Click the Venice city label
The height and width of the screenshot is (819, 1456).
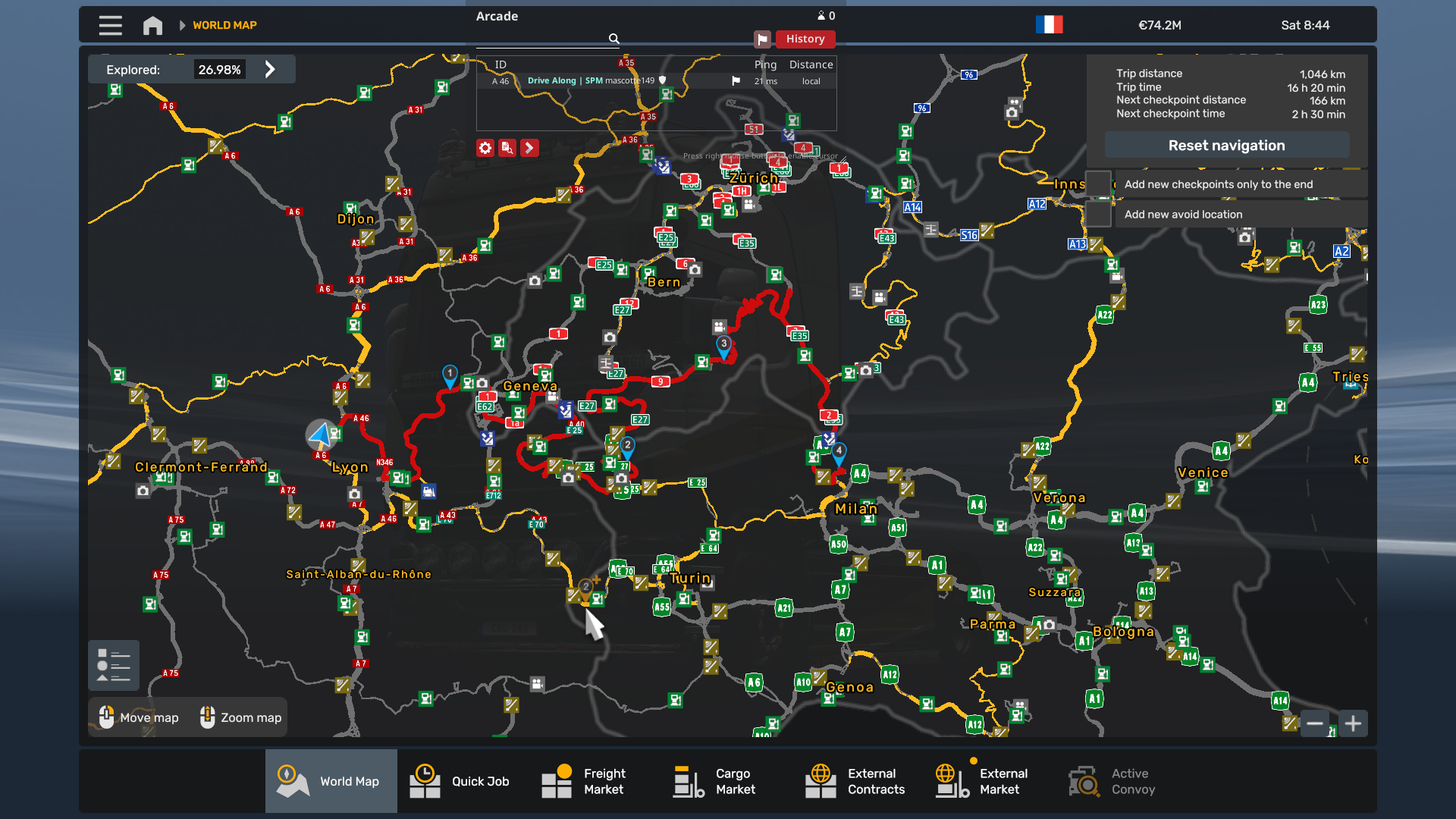click(x=1203, y=472)
